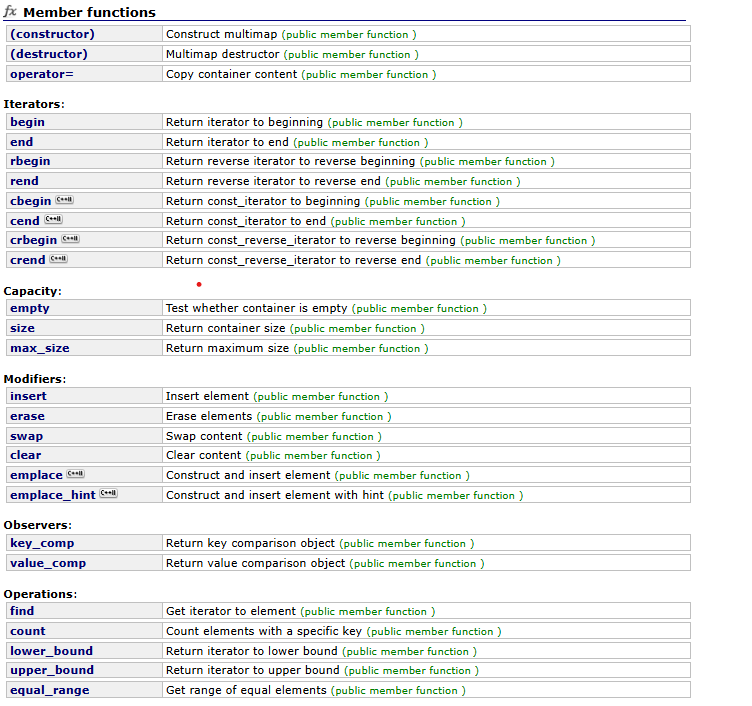Click 'Return const_iterator to end' description
The height and width of the screenshot is (706, 752).
coord(246,221)
